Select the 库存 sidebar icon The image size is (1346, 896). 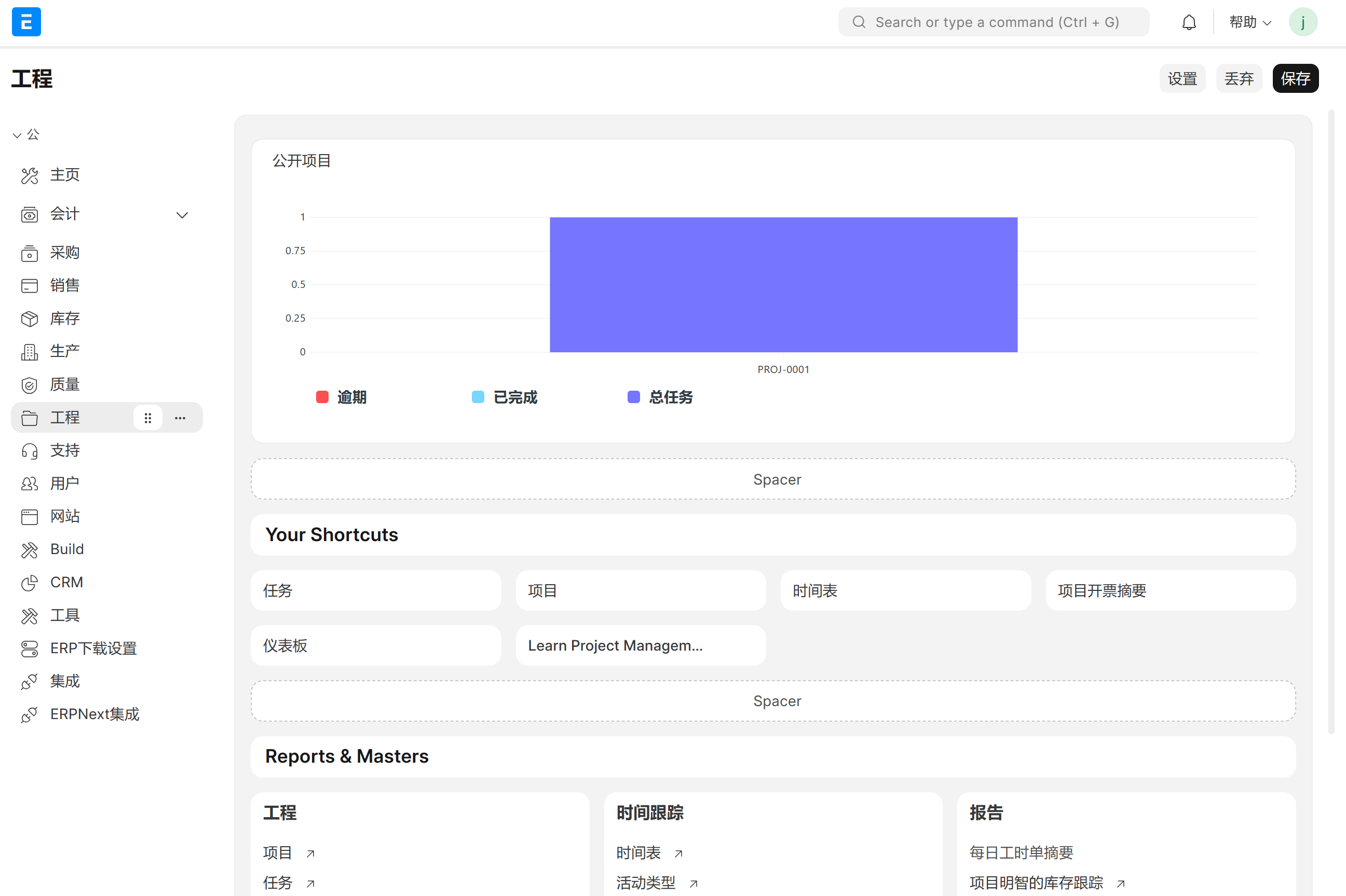[29, 319]
